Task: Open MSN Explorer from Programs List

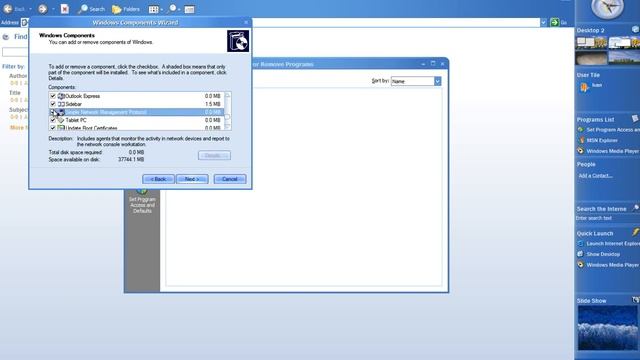Action: point(598,140)
